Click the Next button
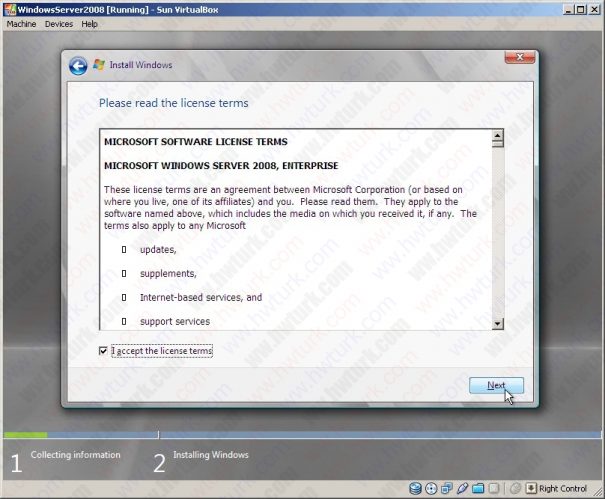Screen dimensions: 605x499 496,386
